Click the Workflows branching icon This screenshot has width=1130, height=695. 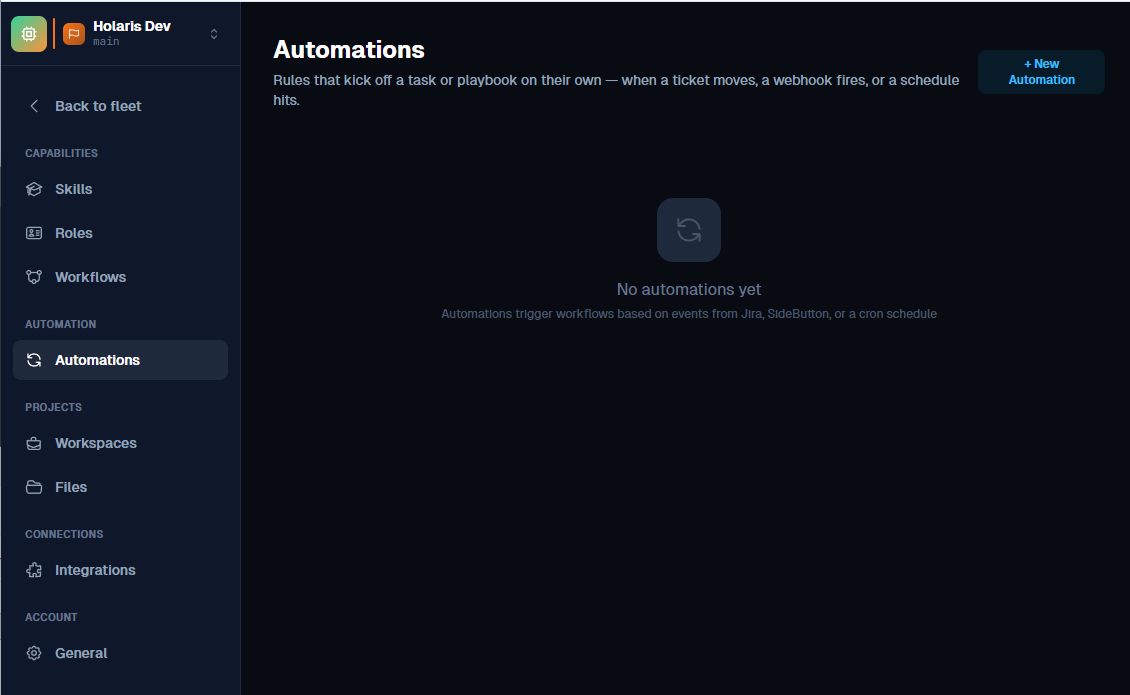tap(34, 277)
